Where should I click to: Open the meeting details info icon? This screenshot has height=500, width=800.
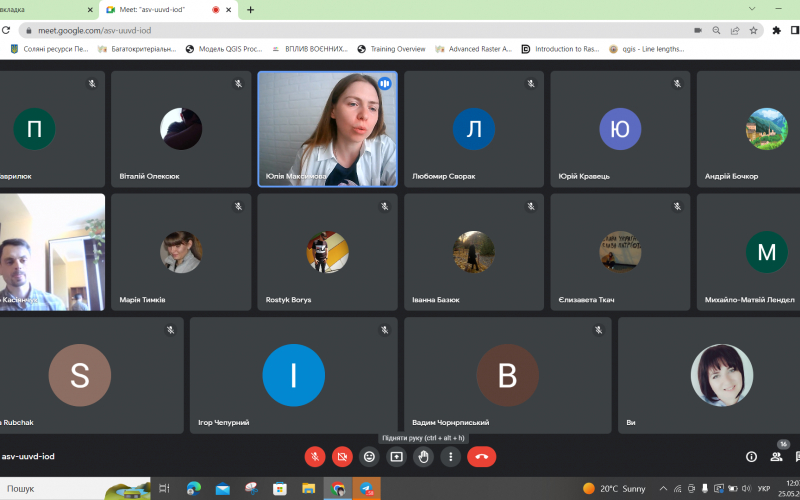[751, 457]
